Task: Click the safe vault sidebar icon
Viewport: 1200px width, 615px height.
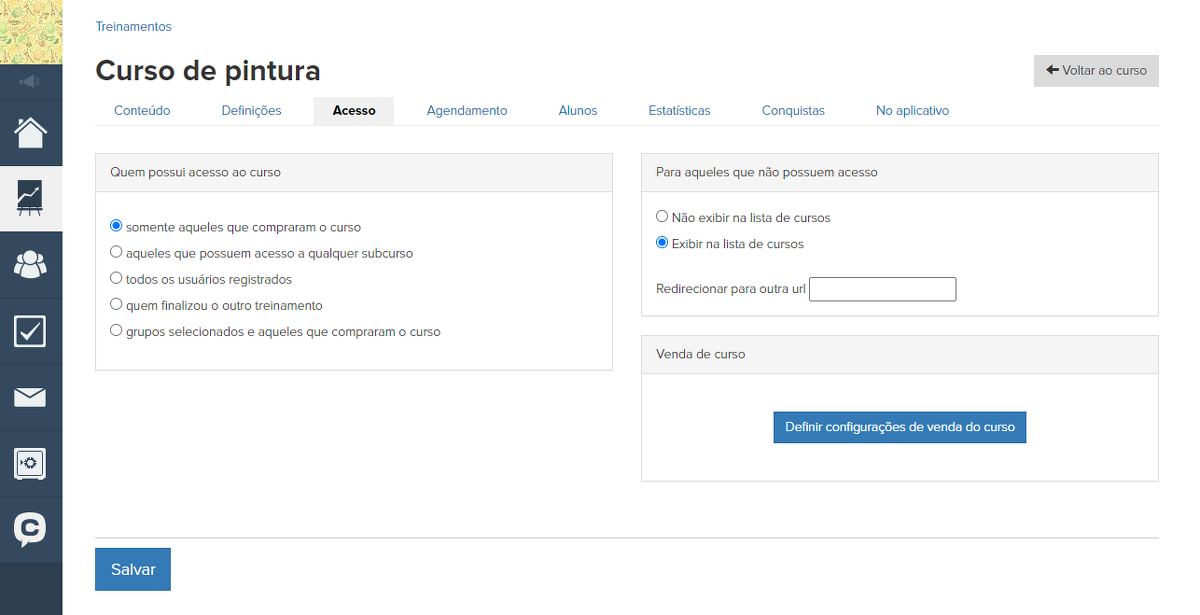Action: click(30, 464)
